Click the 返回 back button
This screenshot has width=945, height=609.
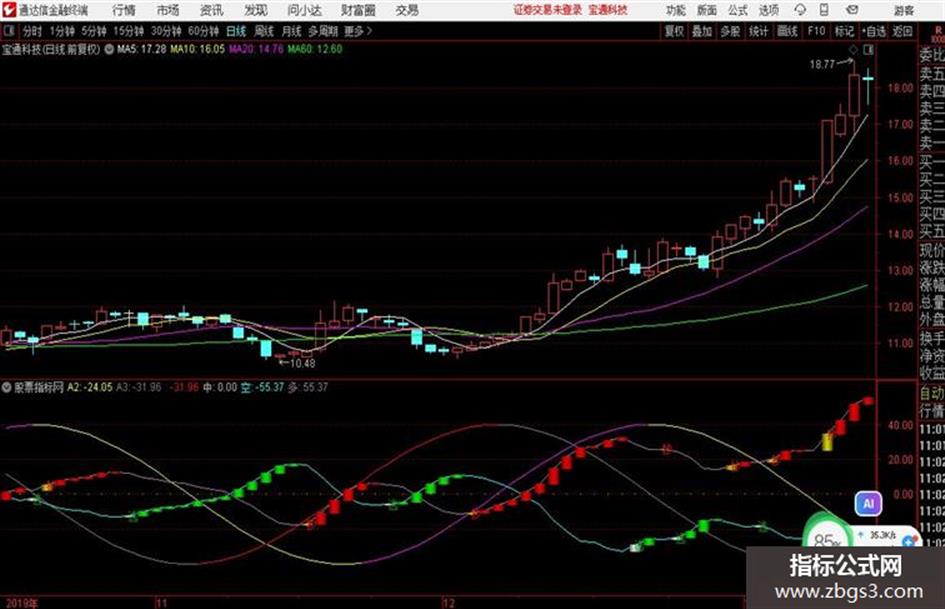[x=902, y=31]
